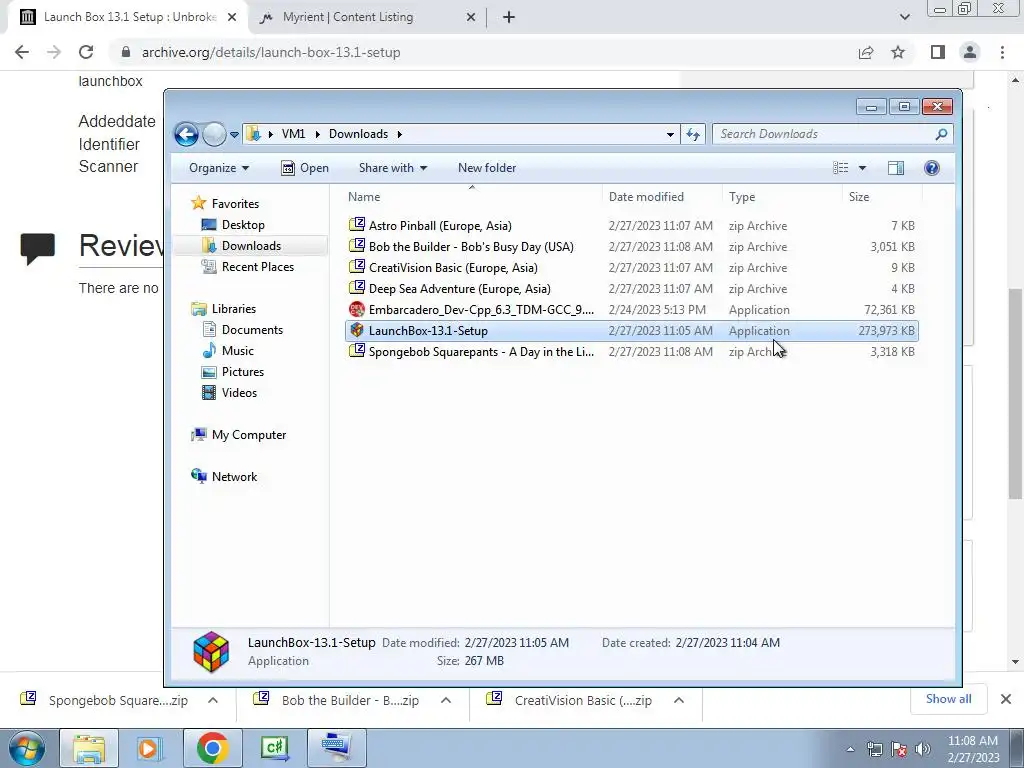Toggle the Chrome side panel icon
The height and width of the screenshot is (768, 1024).
(x=938, y=52)
